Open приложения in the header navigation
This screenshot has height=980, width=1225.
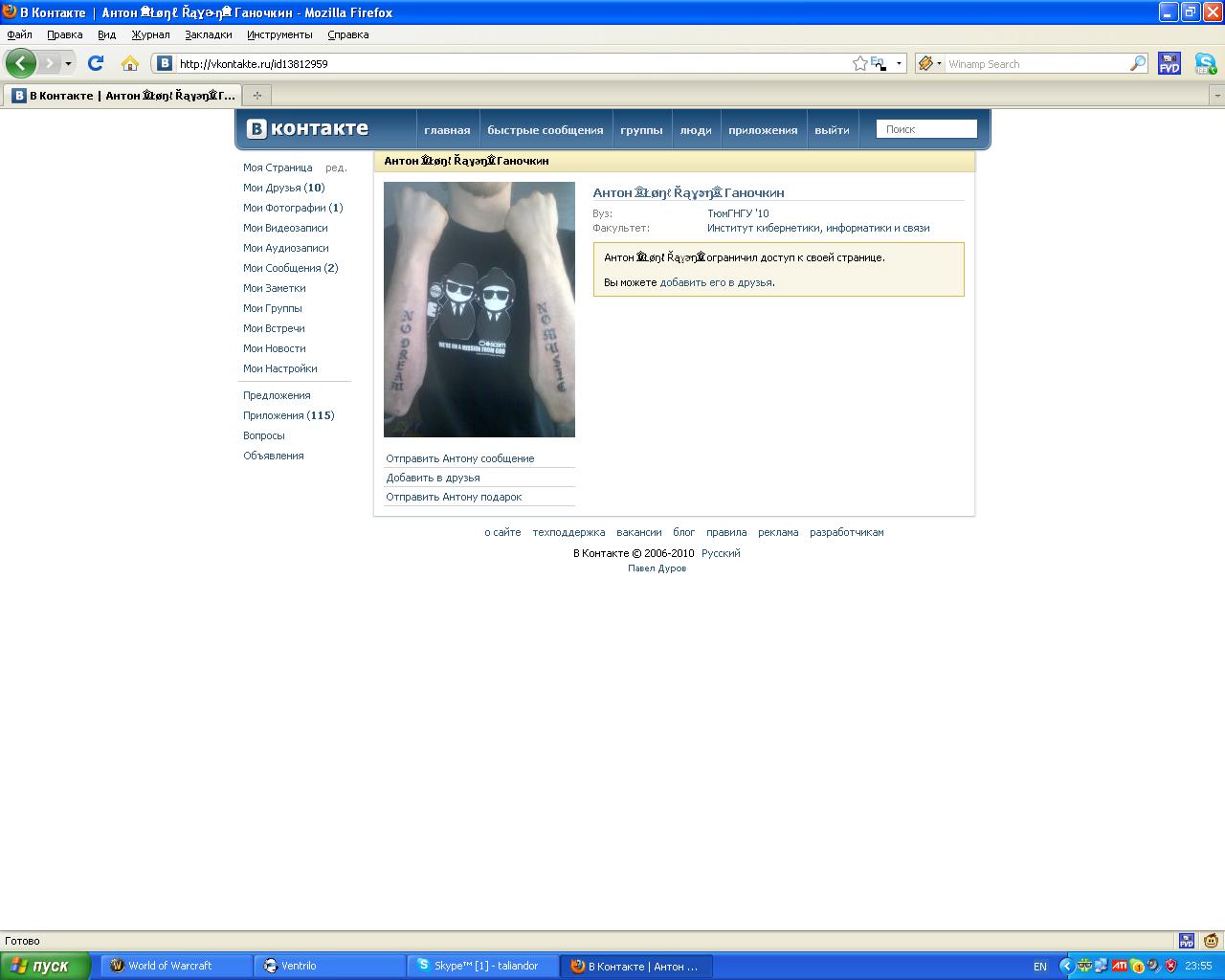point(763,130)
